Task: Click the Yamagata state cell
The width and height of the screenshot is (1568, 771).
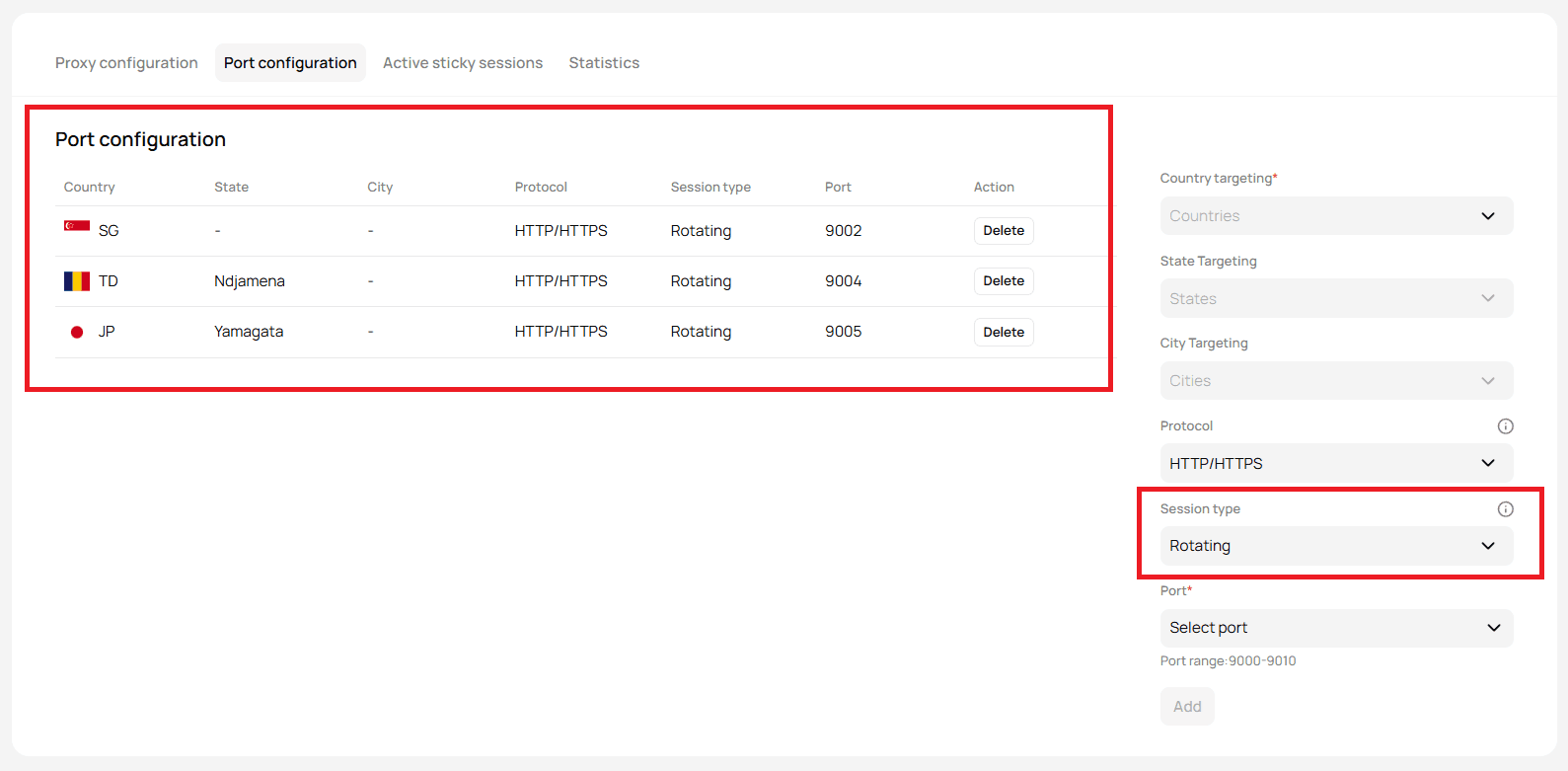Action: pyautogui.click(x=249, y=332)
